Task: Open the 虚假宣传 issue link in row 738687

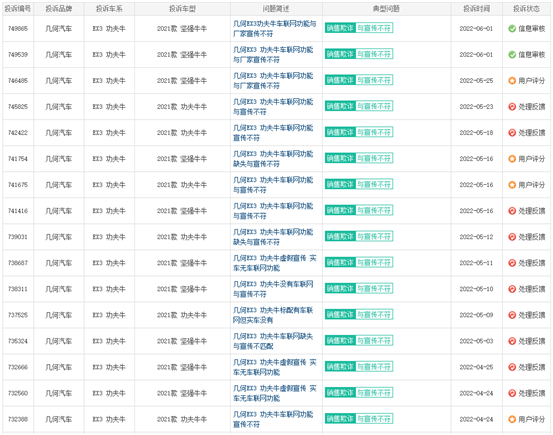Action: tap(275, 263)
